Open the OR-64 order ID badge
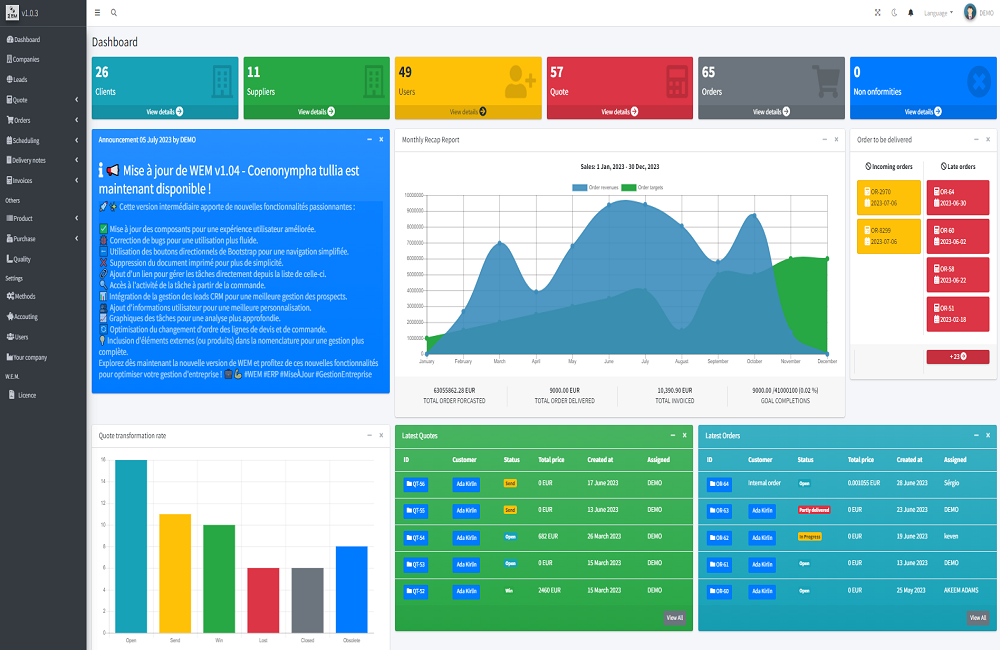This screenshot has height=650, width=1000. (x=719, y=484)
